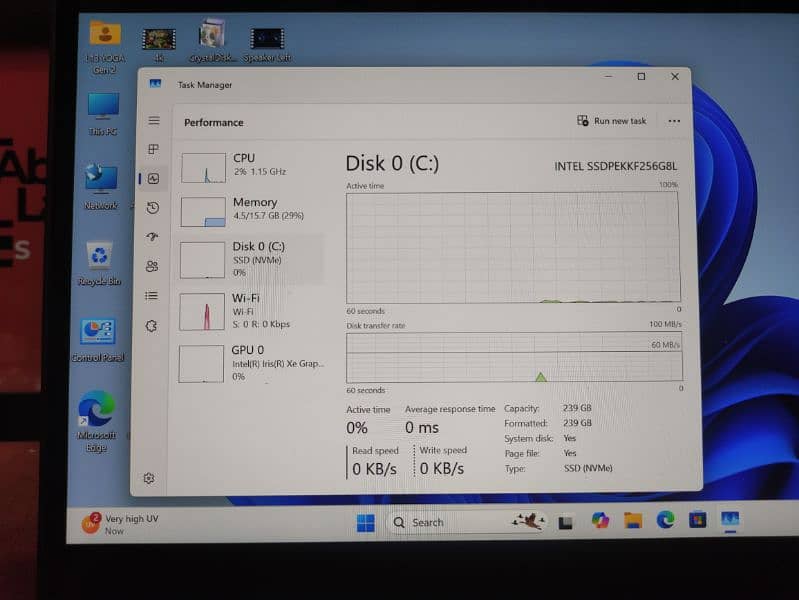Click the CPU mini graph thumbnail
Image resolution: width=799 pixels, height=600 pixels.
tap(203, 168)
